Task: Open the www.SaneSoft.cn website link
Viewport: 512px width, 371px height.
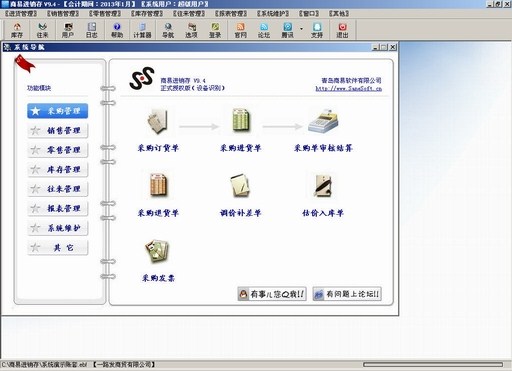Action: (348, 88)
